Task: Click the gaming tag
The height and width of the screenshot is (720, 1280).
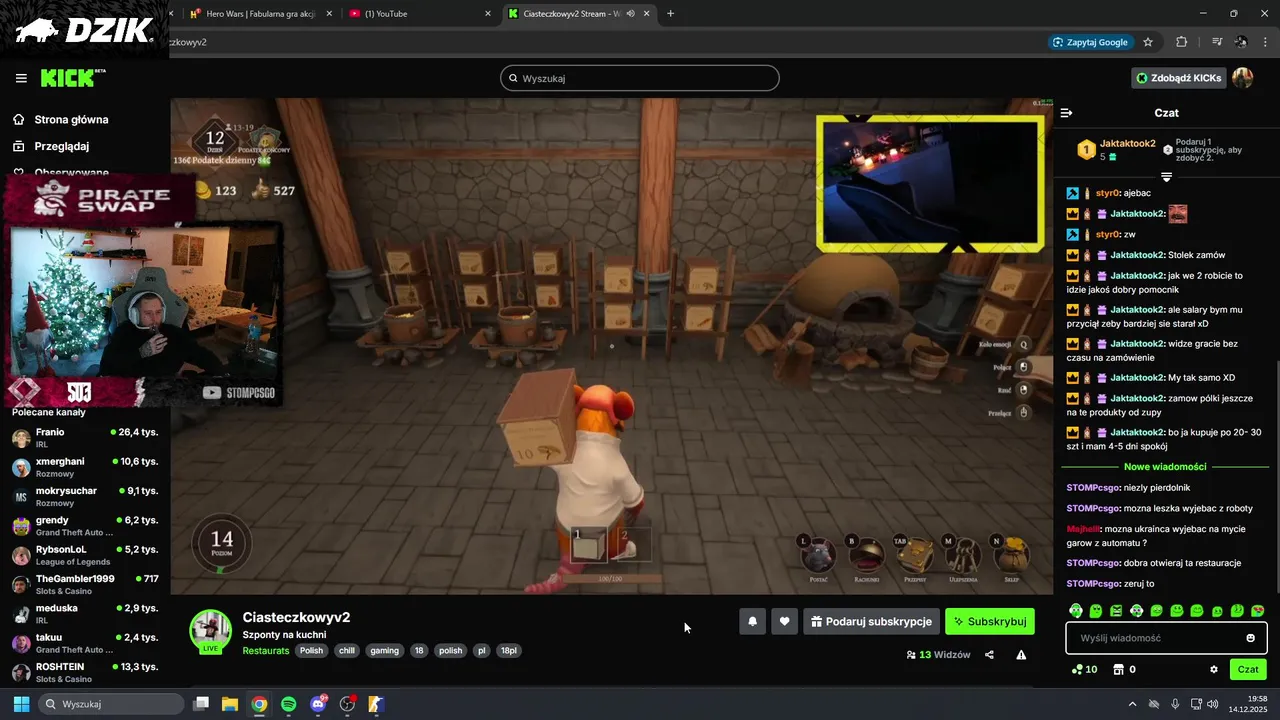Action: [385, 651]
